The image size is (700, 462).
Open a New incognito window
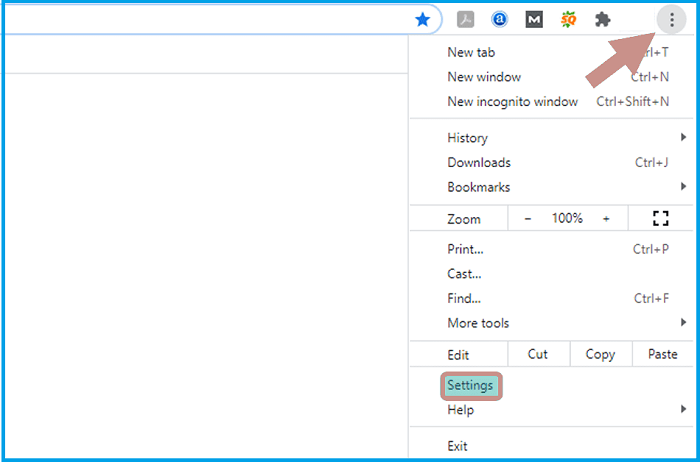551,101
